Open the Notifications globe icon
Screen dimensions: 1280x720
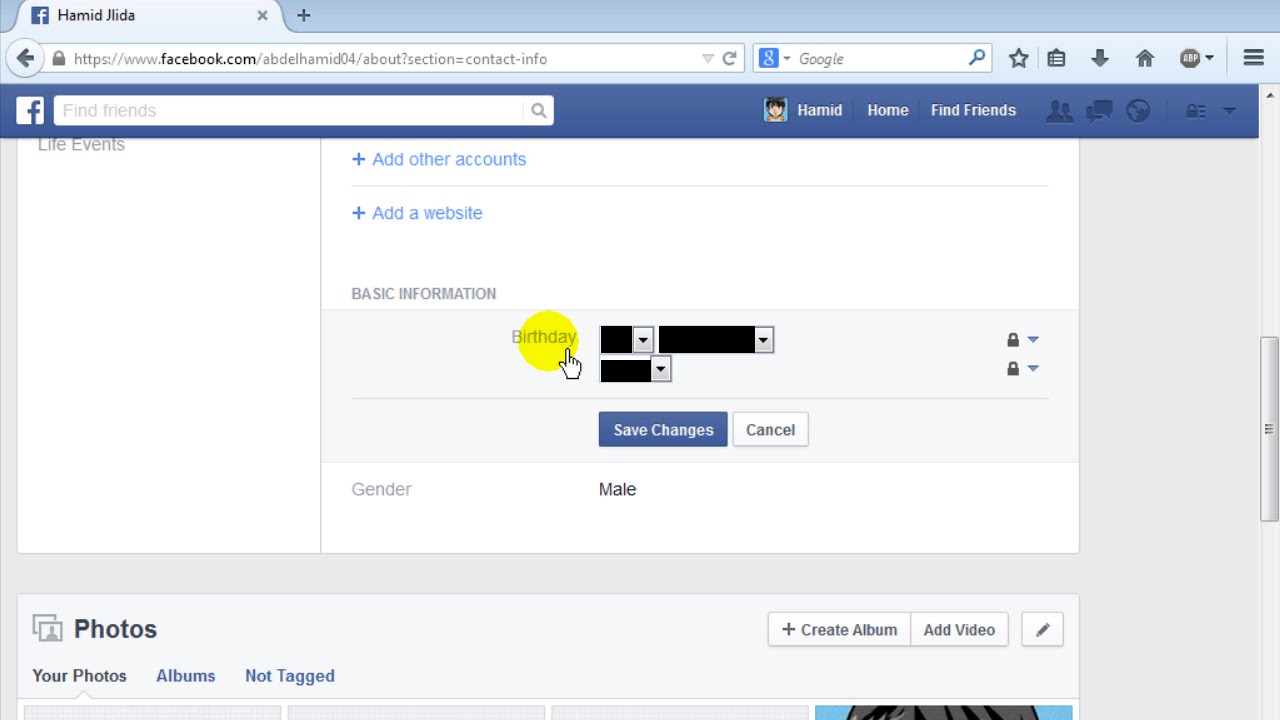click(1138, 111)
